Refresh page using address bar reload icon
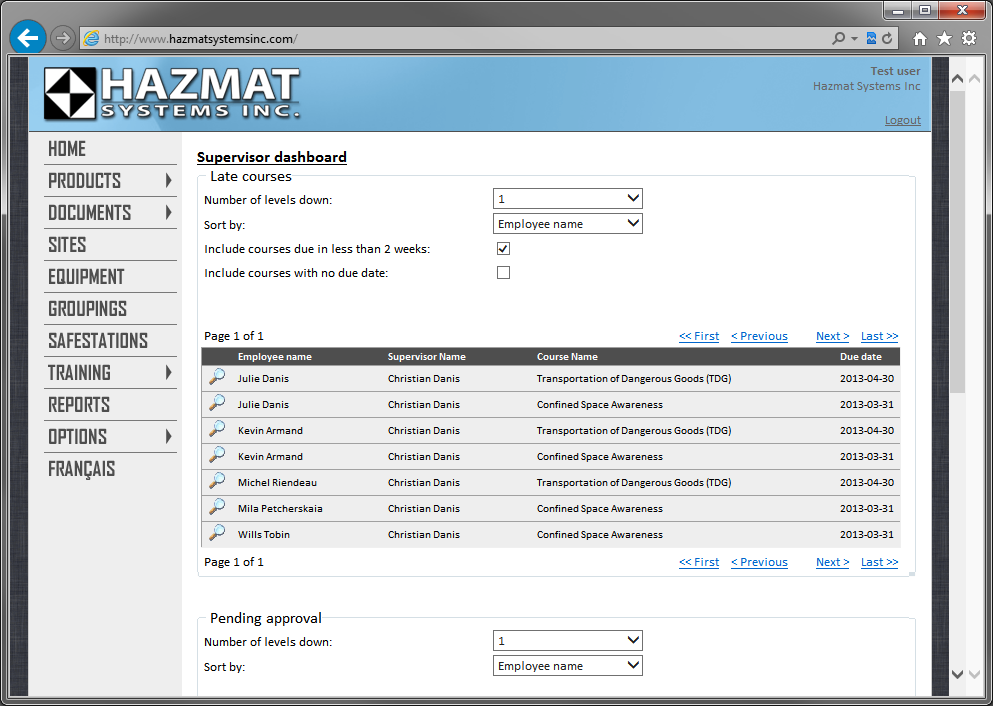This screenshot has width=993, height=706. 887,39
